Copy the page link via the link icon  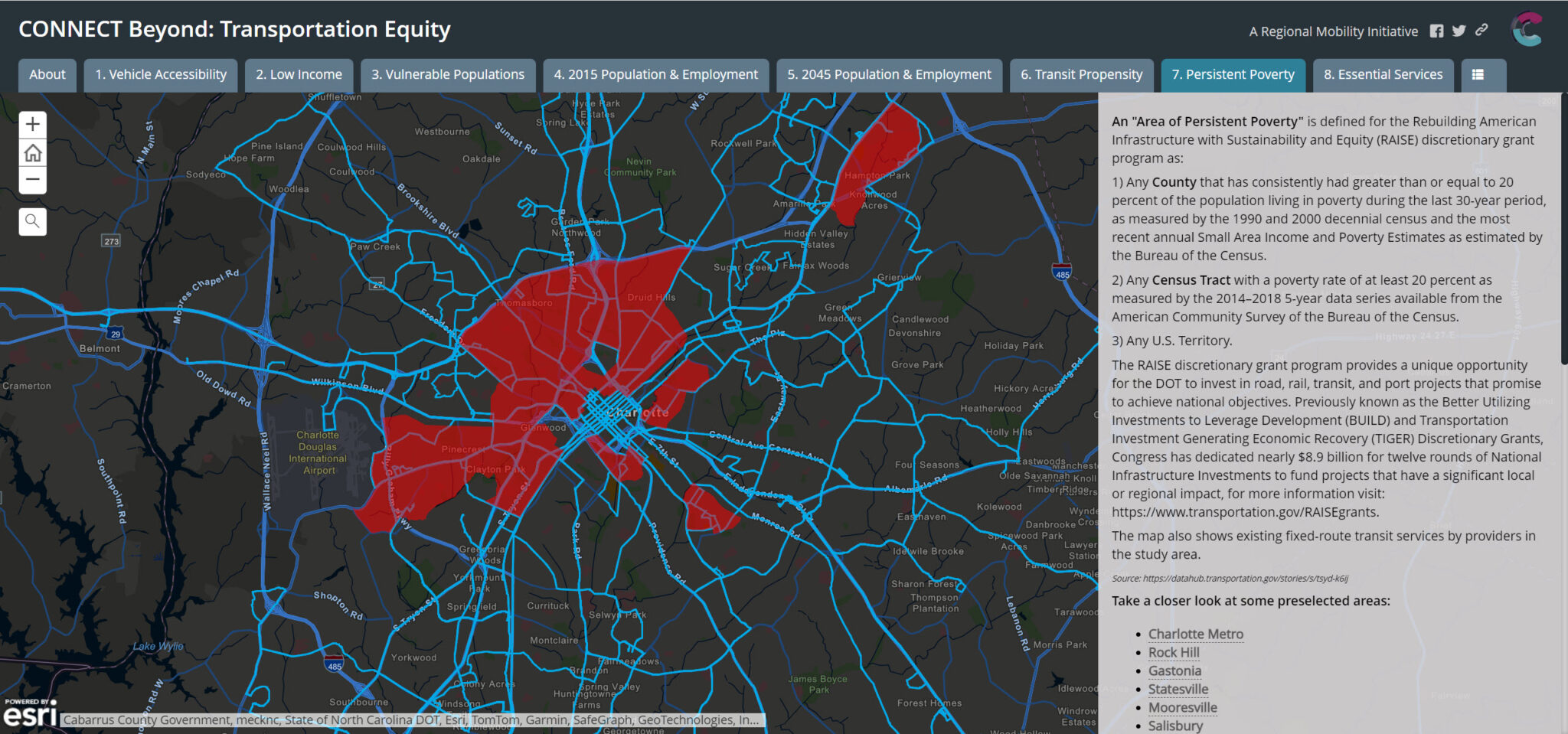(x=1481, y=31)
